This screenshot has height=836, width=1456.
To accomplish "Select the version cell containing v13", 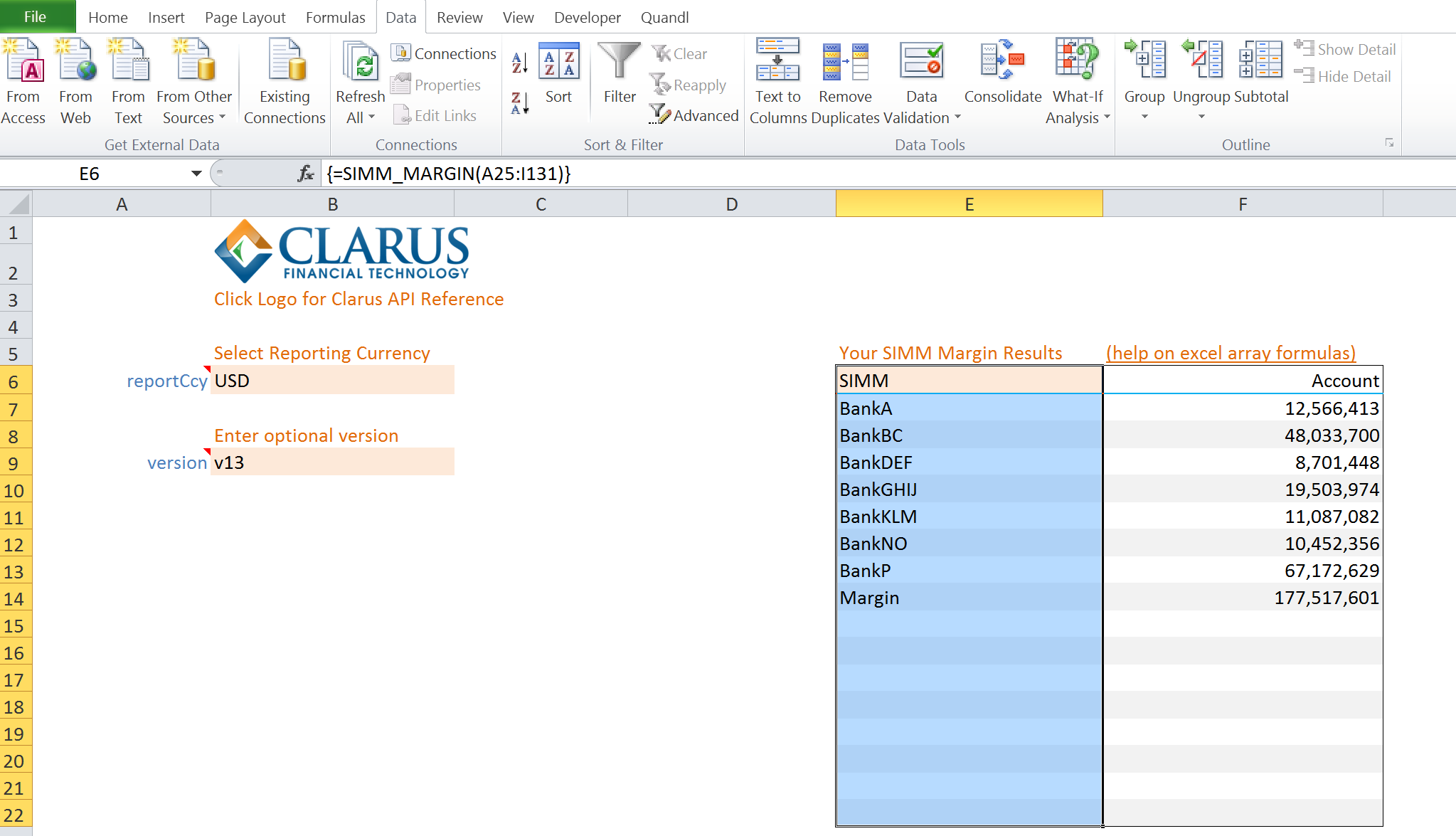I will (x=332, y=462).
